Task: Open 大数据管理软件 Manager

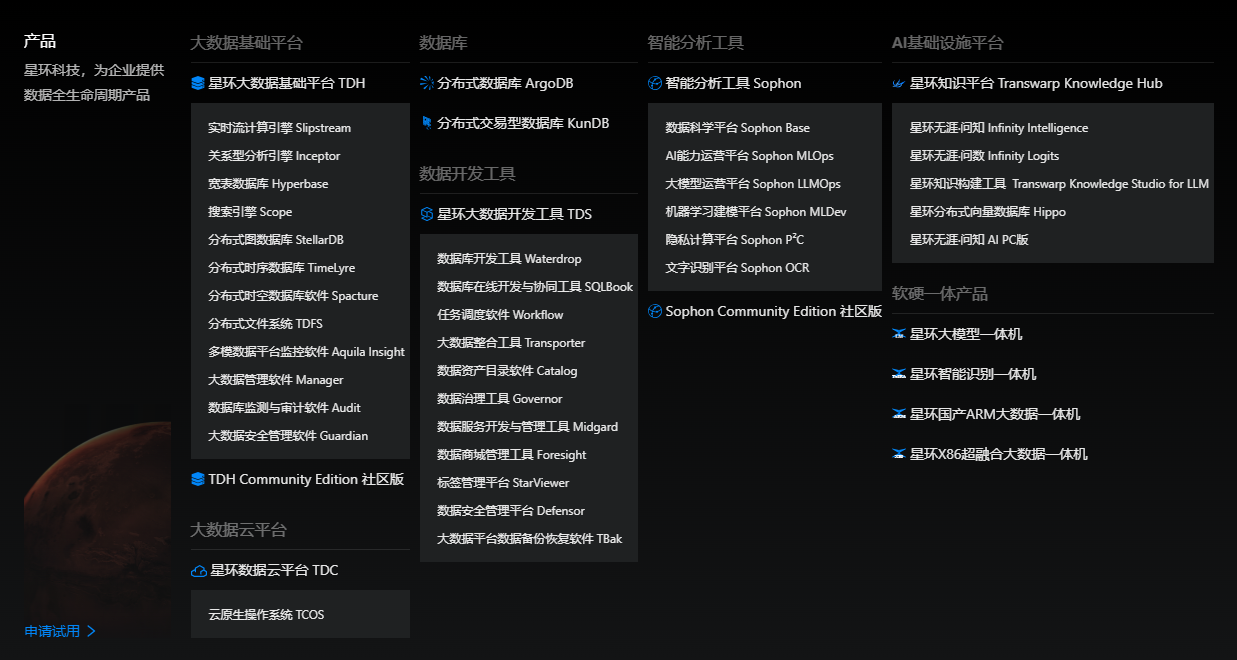Action: pos(276,380)
